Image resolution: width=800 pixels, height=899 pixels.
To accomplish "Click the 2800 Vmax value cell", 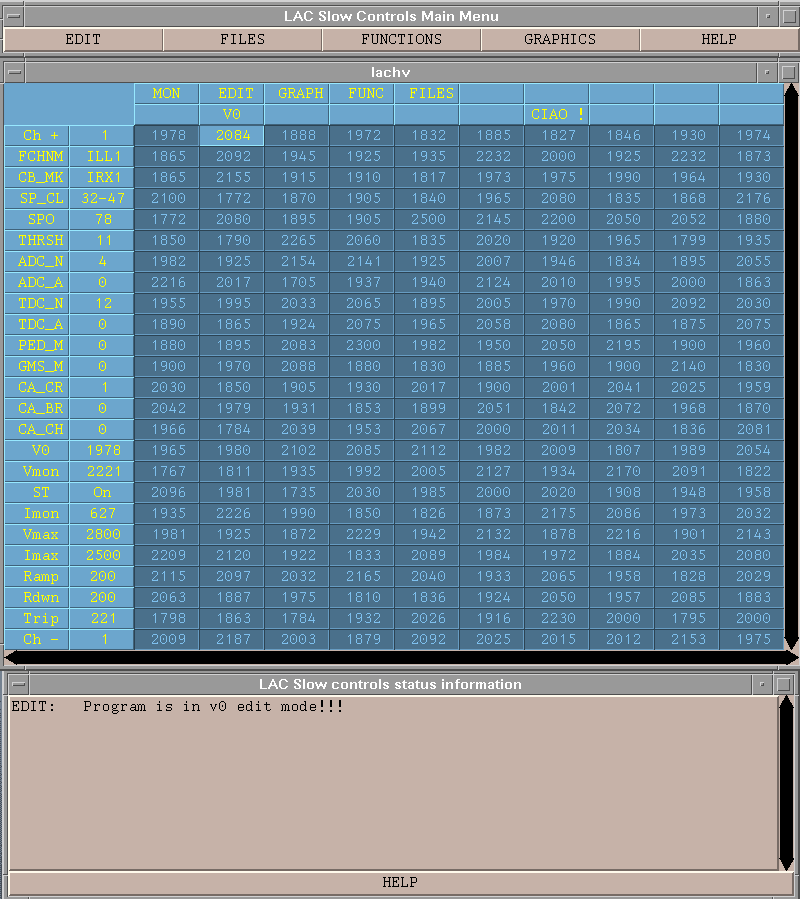I will pyautogui.click(x=102, y=534).
